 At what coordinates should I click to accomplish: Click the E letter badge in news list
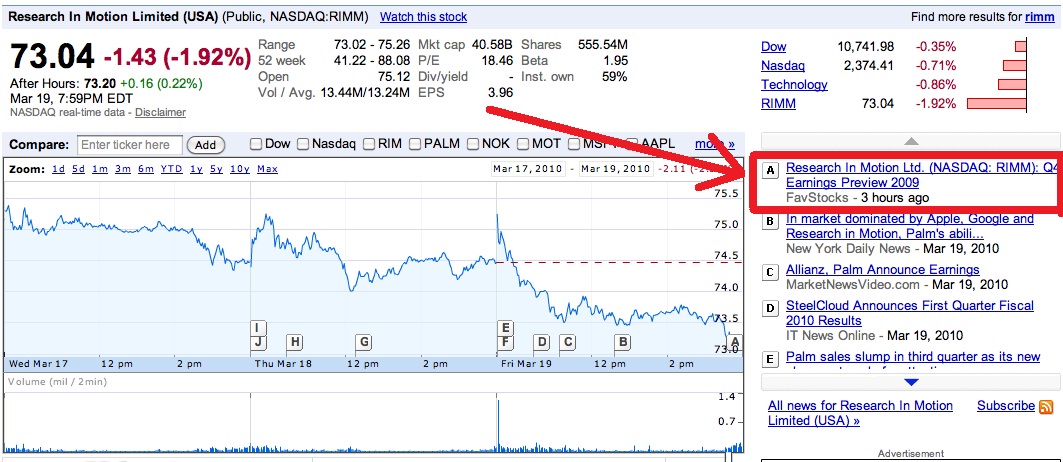click(769, 360)
